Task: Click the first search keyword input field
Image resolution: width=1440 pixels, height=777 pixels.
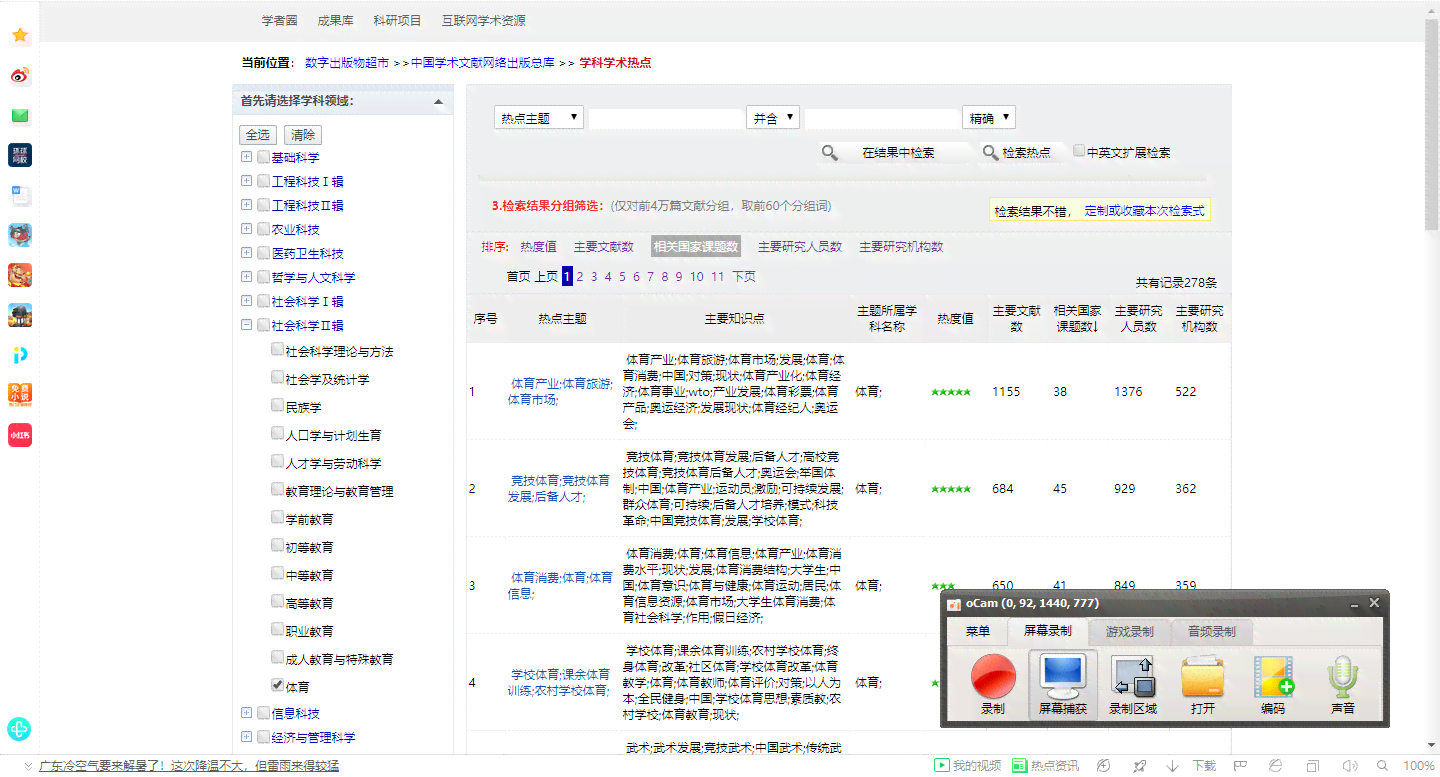Action: tap(666, 119)
